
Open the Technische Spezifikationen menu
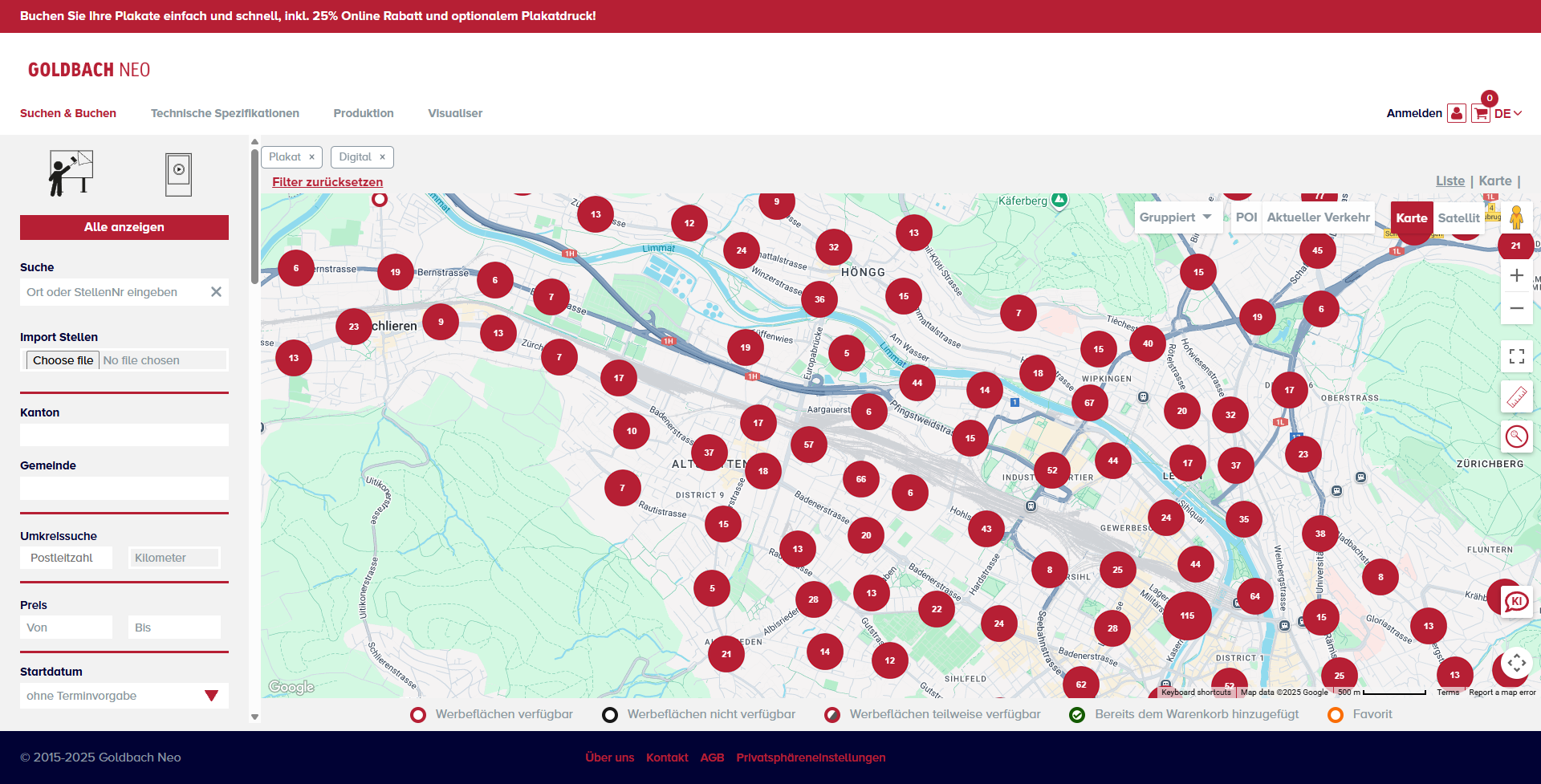(225, 113)
